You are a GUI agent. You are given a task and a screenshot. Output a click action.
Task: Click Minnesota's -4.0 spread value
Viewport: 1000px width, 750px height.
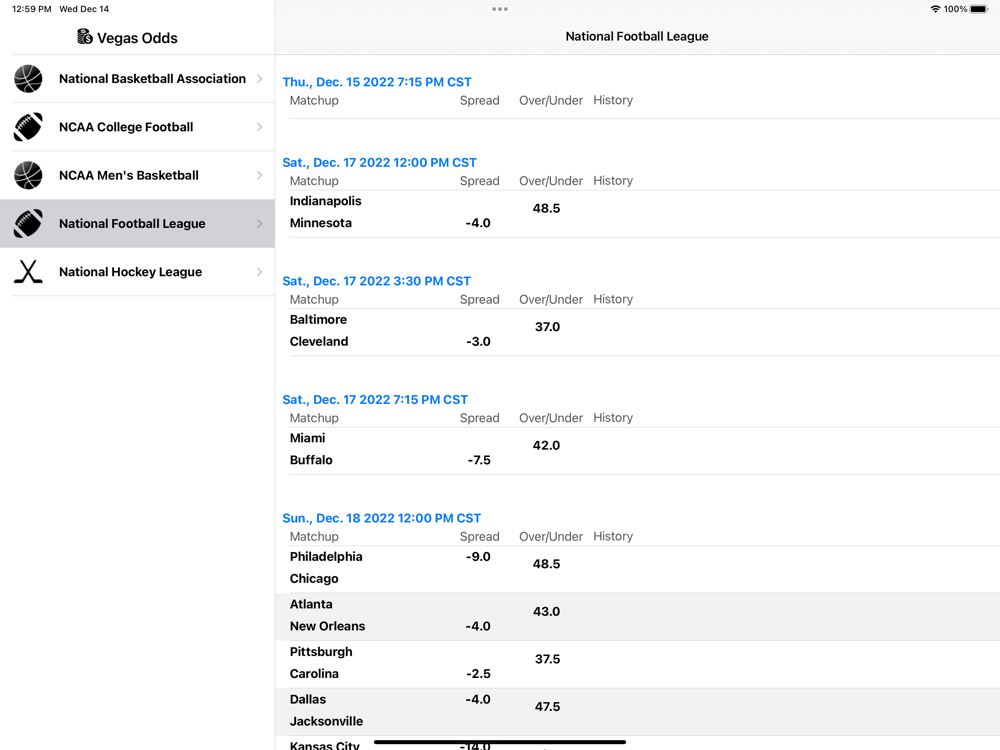478,223
